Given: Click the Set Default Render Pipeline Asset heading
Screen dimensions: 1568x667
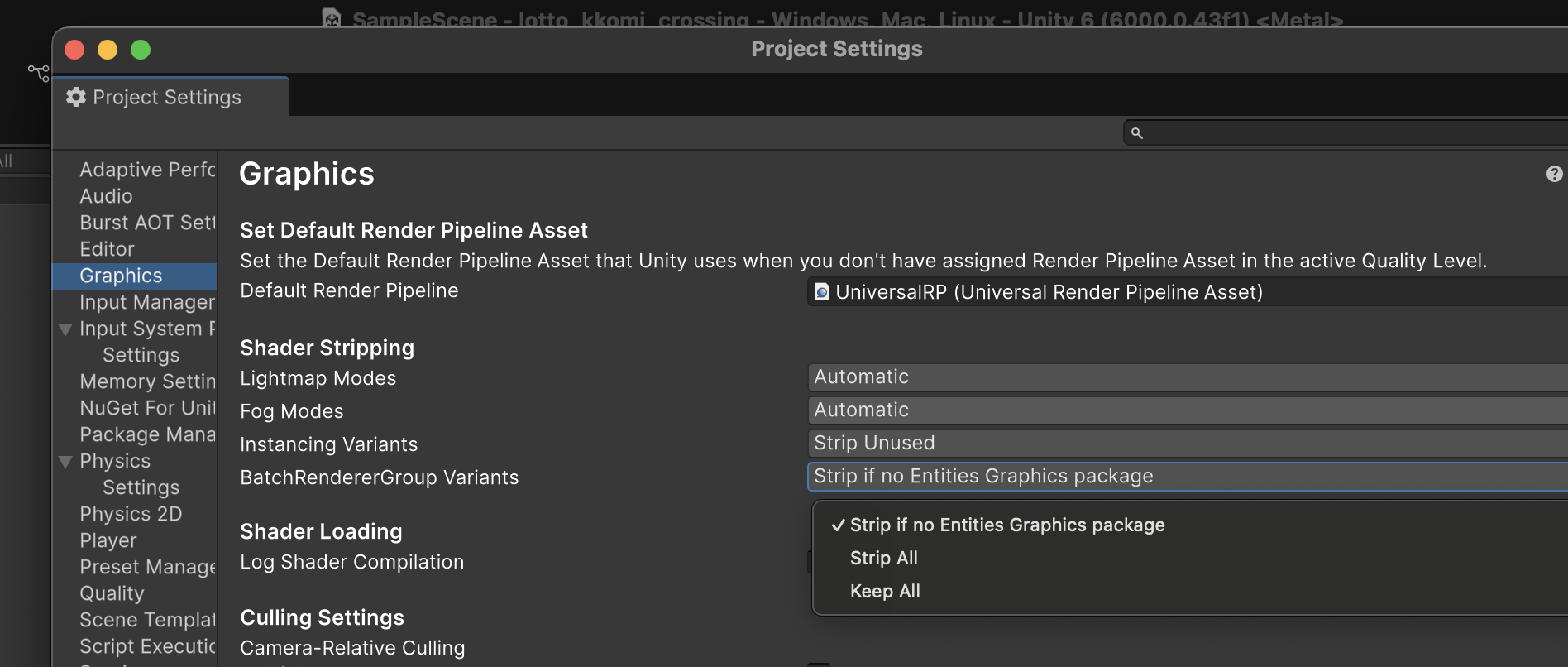Looking at the screenshot, I should tap(414, 230).
